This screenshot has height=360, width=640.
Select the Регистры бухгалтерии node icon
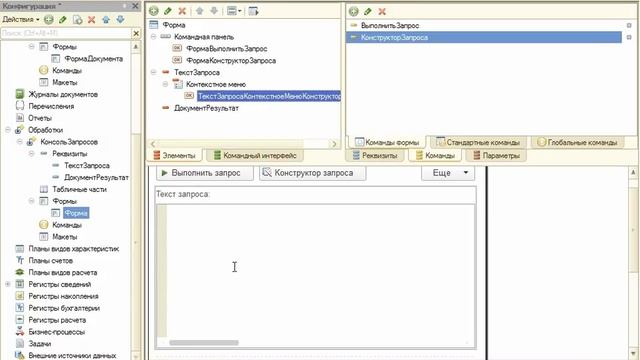point(20,308)
